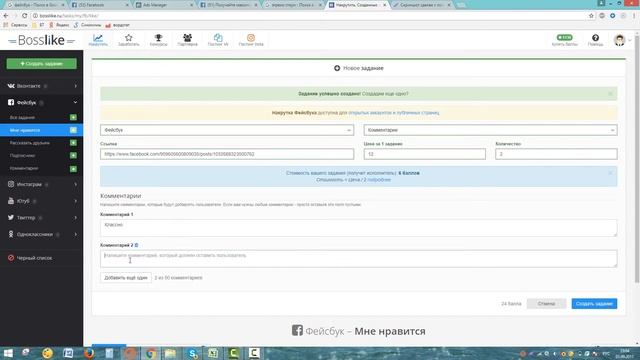
Task: Click the green plus next to Комментарии sidebar item
Action: [73, 169]
